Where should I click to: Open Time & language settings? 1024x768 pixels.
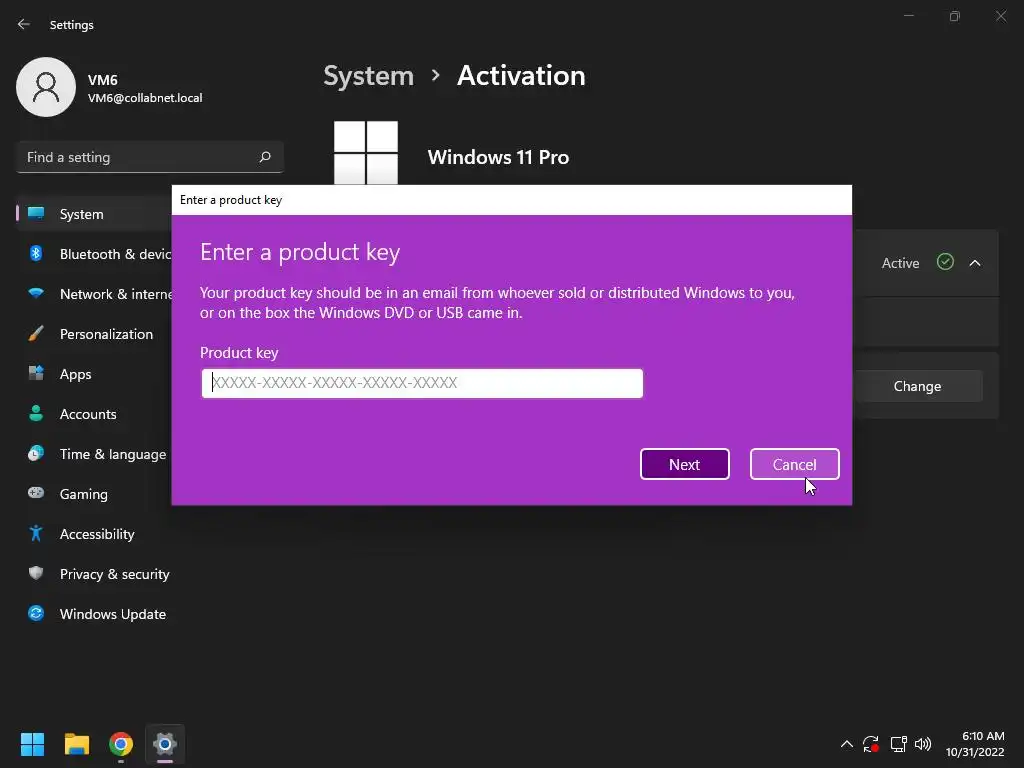tap(95, 454)
